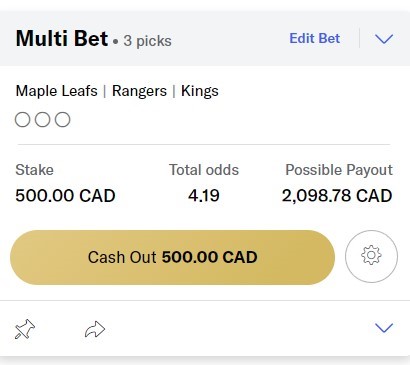Select the first pick status circle
The image size is (410, 365).
[23, 120]
